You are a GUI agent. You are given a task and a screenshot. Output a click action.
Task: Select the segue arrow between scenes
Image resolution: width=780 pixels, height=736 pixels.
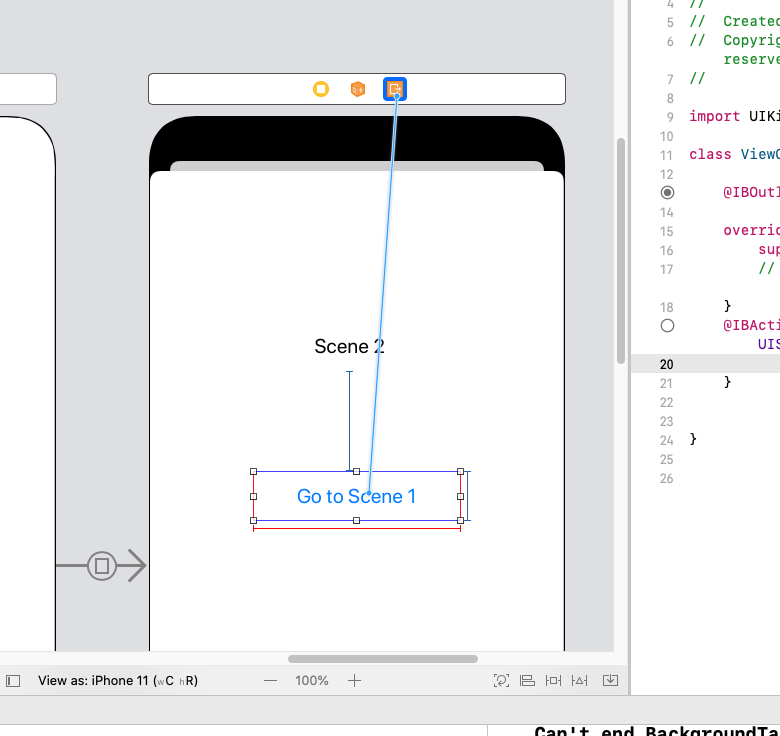(102, 566)
